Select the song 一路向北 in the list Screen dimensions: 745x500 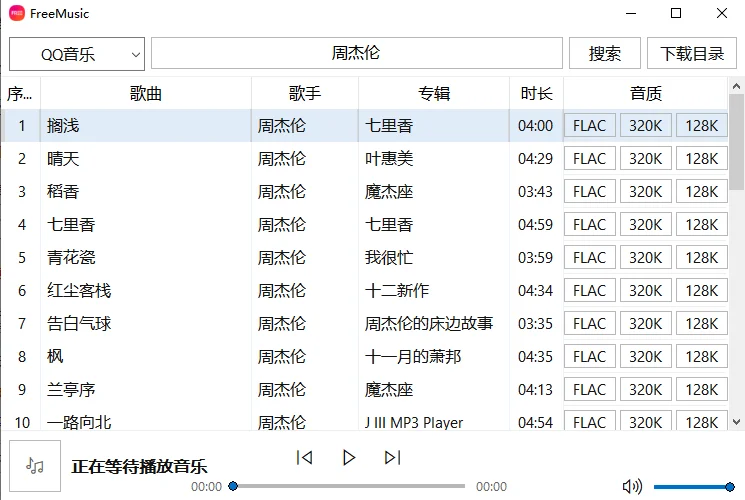[79, 422]
